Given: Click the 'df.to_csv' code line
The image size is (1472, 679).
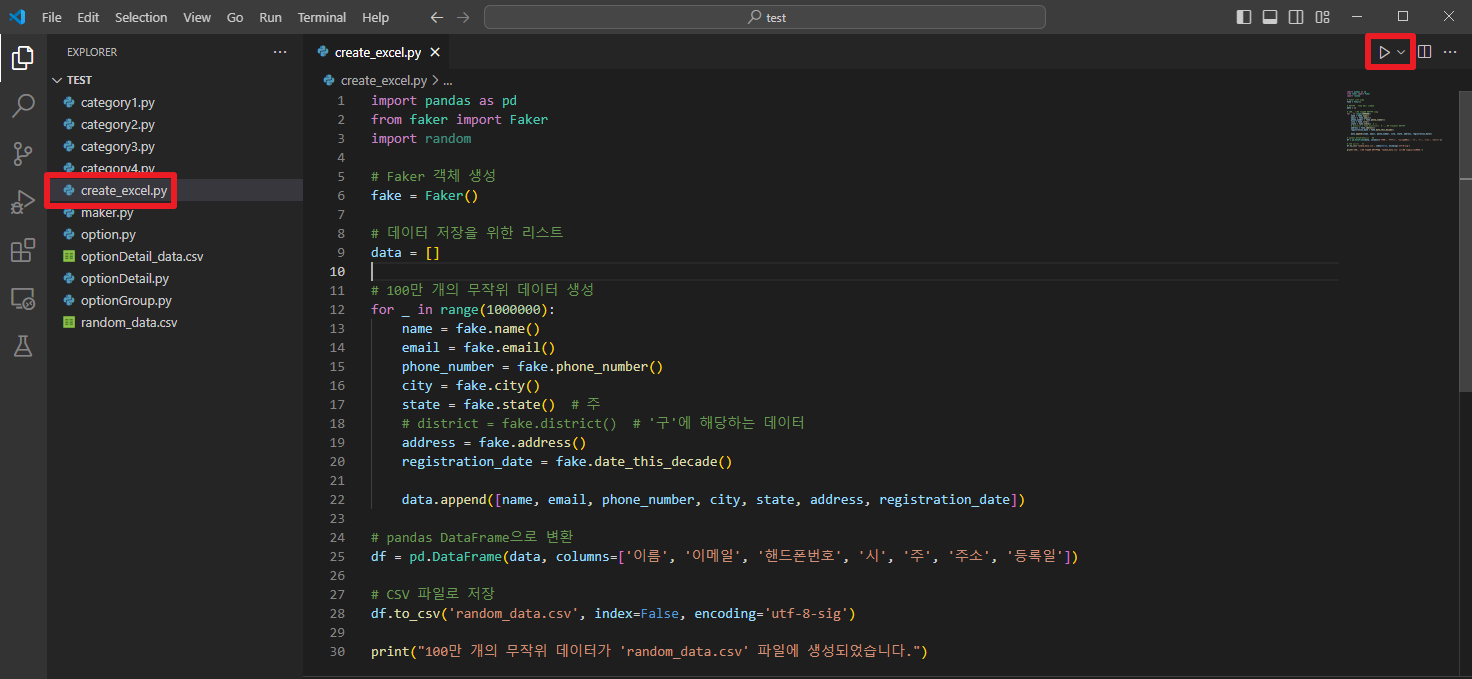Looking at the screenshot, I should pyautogui.click(x=613, y=613).
